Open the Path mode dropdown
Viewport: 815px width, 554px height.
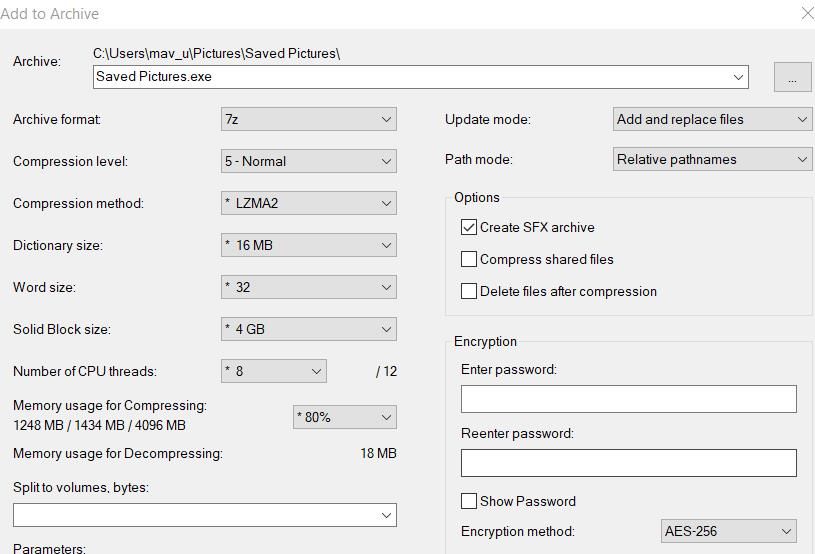coord(712,159)
